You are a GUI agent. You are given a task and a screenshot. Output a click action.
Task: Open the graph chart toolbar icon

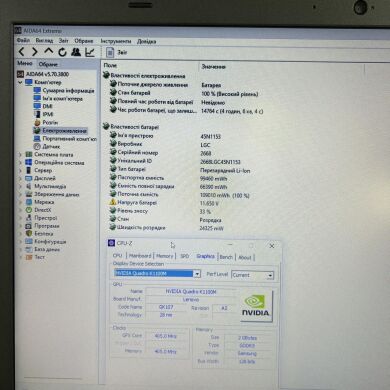pyautogui.click(x=90, y=52)
